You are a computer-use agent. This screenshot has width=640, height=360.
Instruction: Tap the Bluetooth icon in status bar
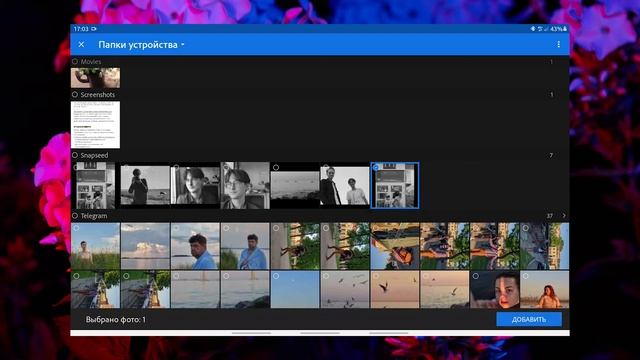click(x=533, y=29)
